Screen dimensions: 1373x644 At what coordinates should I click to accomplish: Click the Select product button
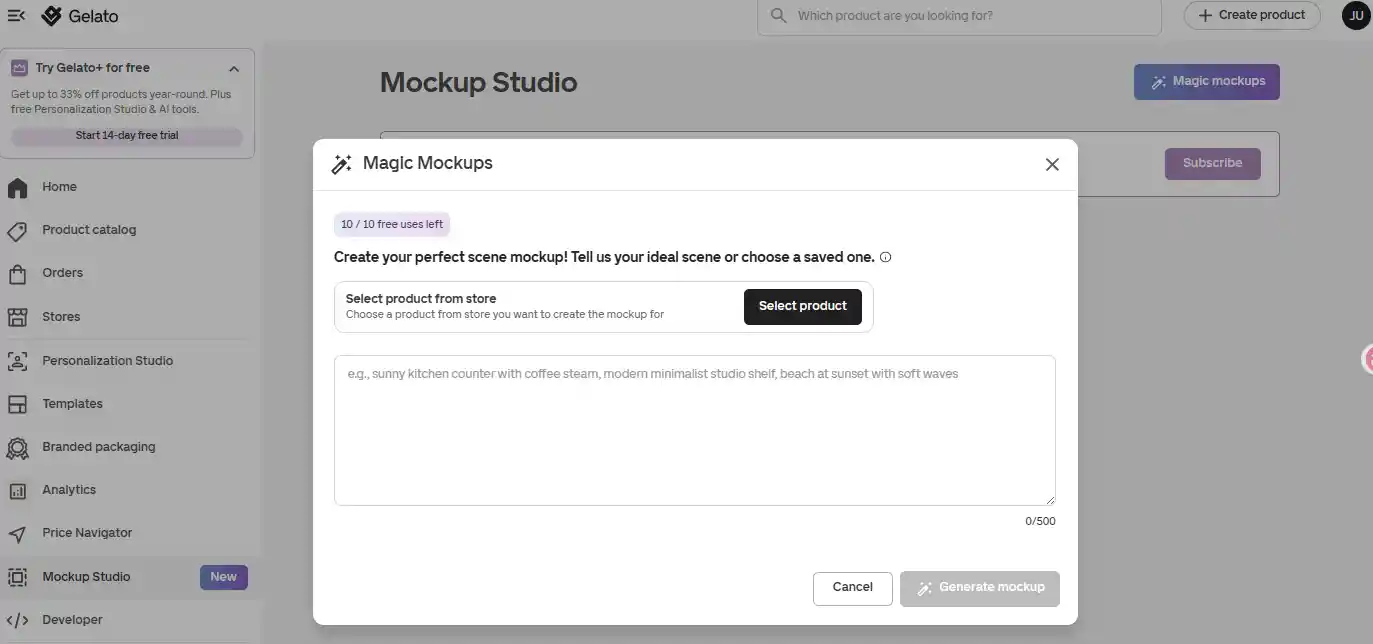[x=803, y=306]
